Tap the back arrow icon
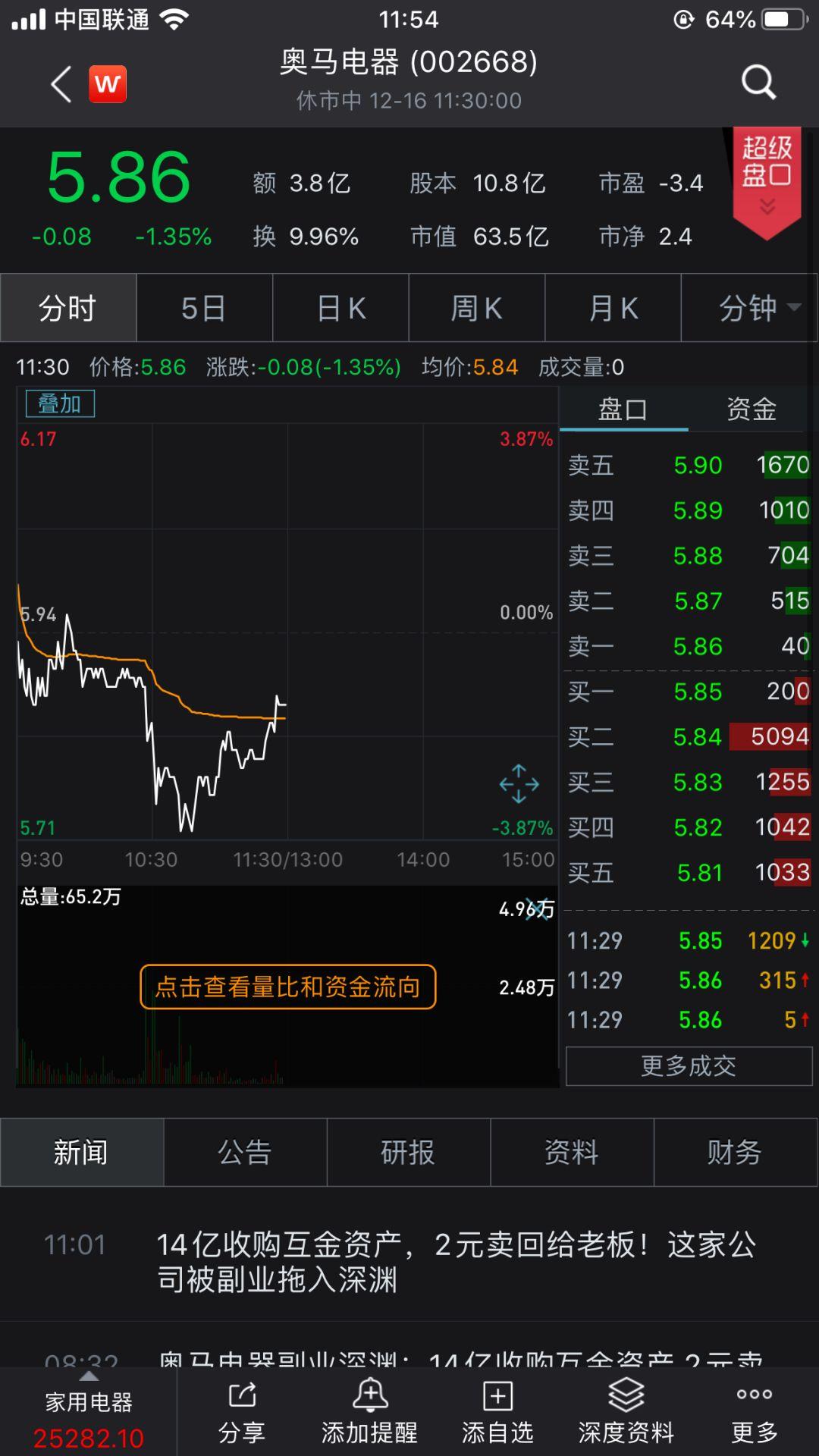 tap(61, 83)
